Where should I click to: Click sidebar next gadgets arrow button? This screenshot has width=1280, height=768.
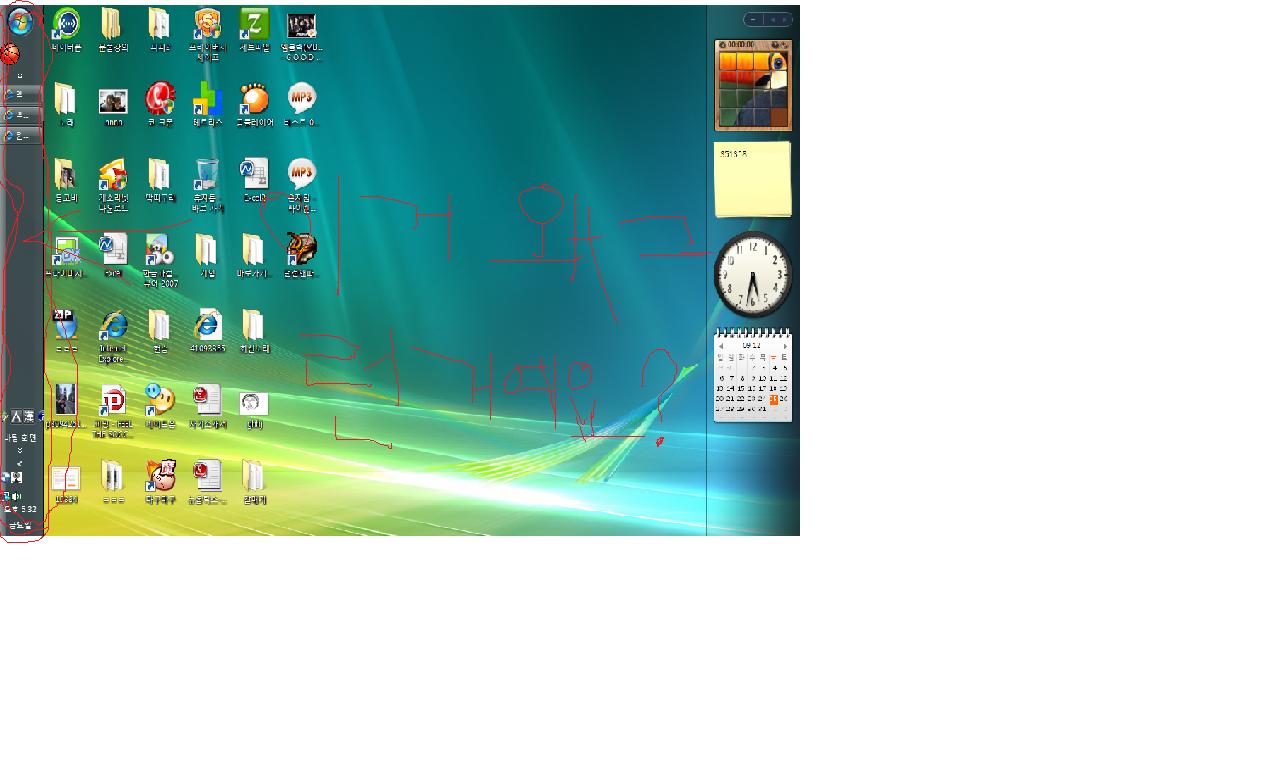click(786, 19)
